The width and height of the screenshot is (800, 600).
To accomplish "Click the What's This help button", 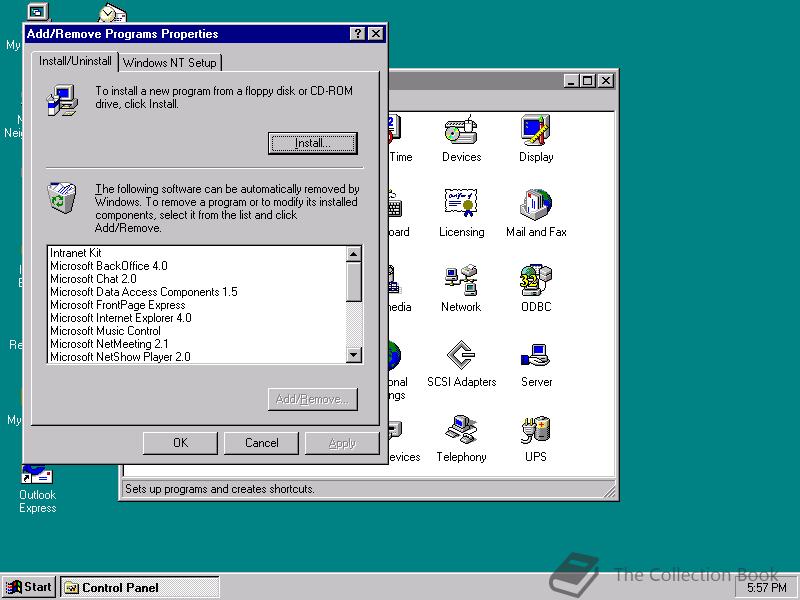I will (358, 34).
